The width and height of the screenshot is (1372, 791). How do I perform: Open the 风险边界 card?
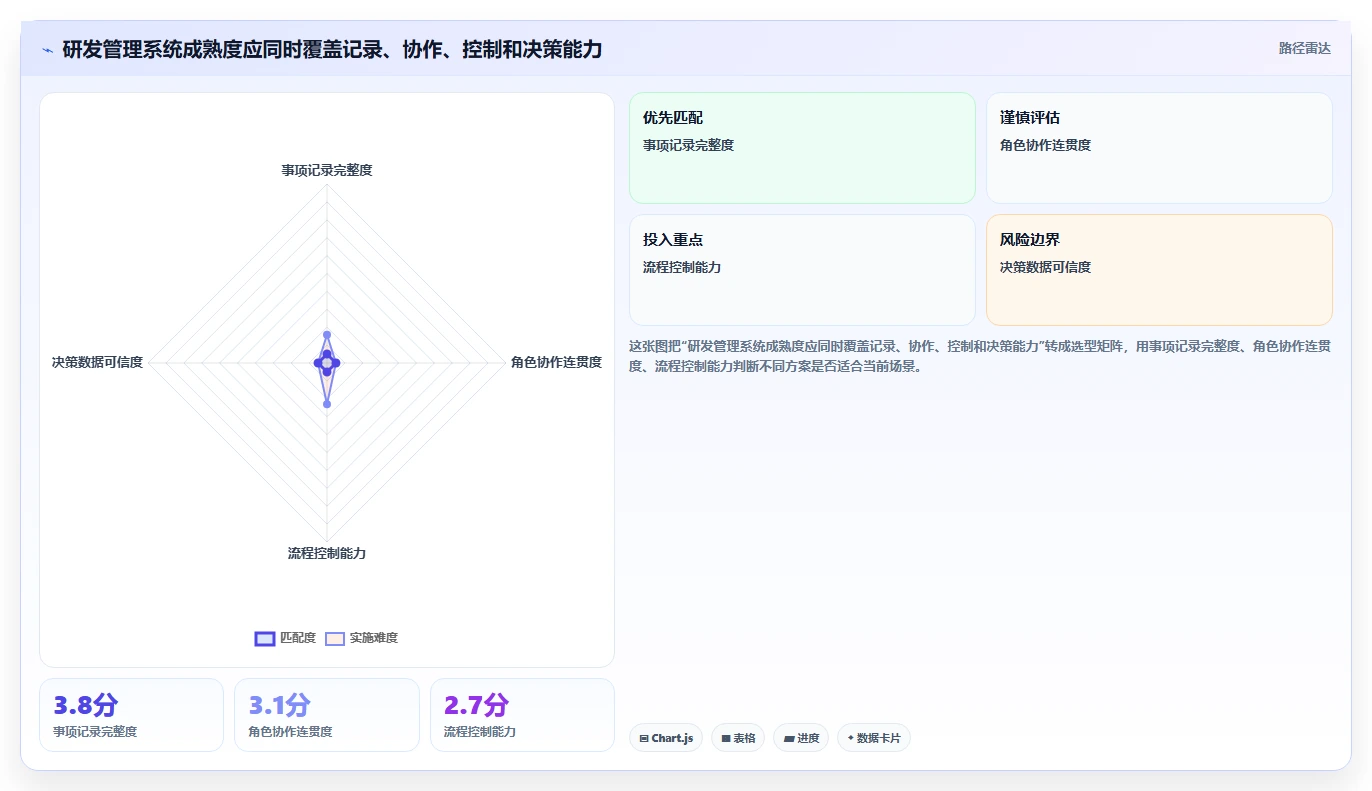tap(1159, 270)
